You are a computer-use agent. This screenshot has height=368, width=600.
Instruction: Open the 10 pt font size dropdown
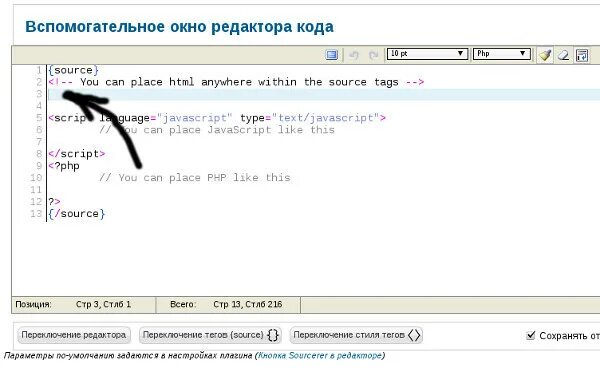[427, 54]
